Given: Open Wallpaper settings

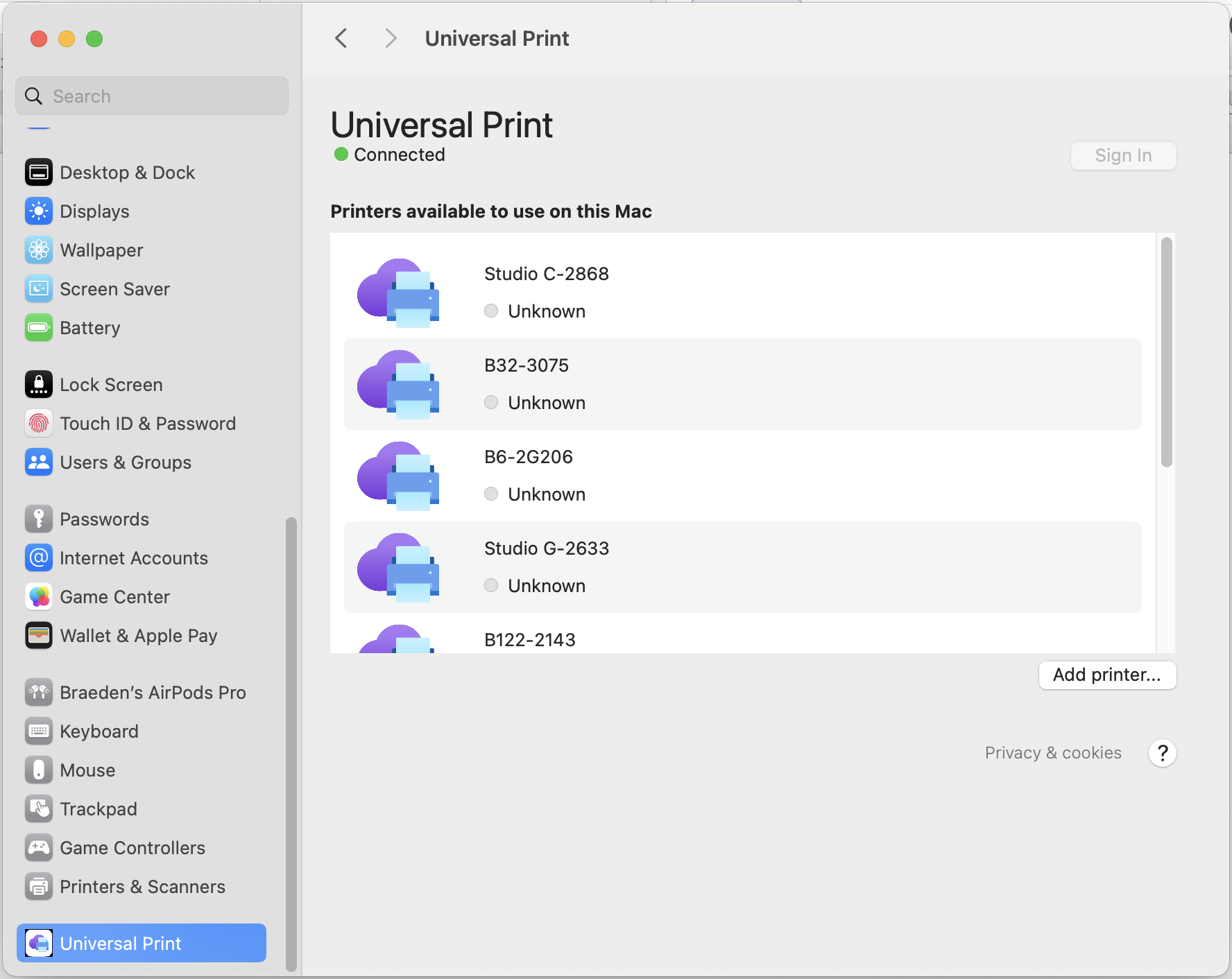Looking at the screenshot, I should 101,250.
